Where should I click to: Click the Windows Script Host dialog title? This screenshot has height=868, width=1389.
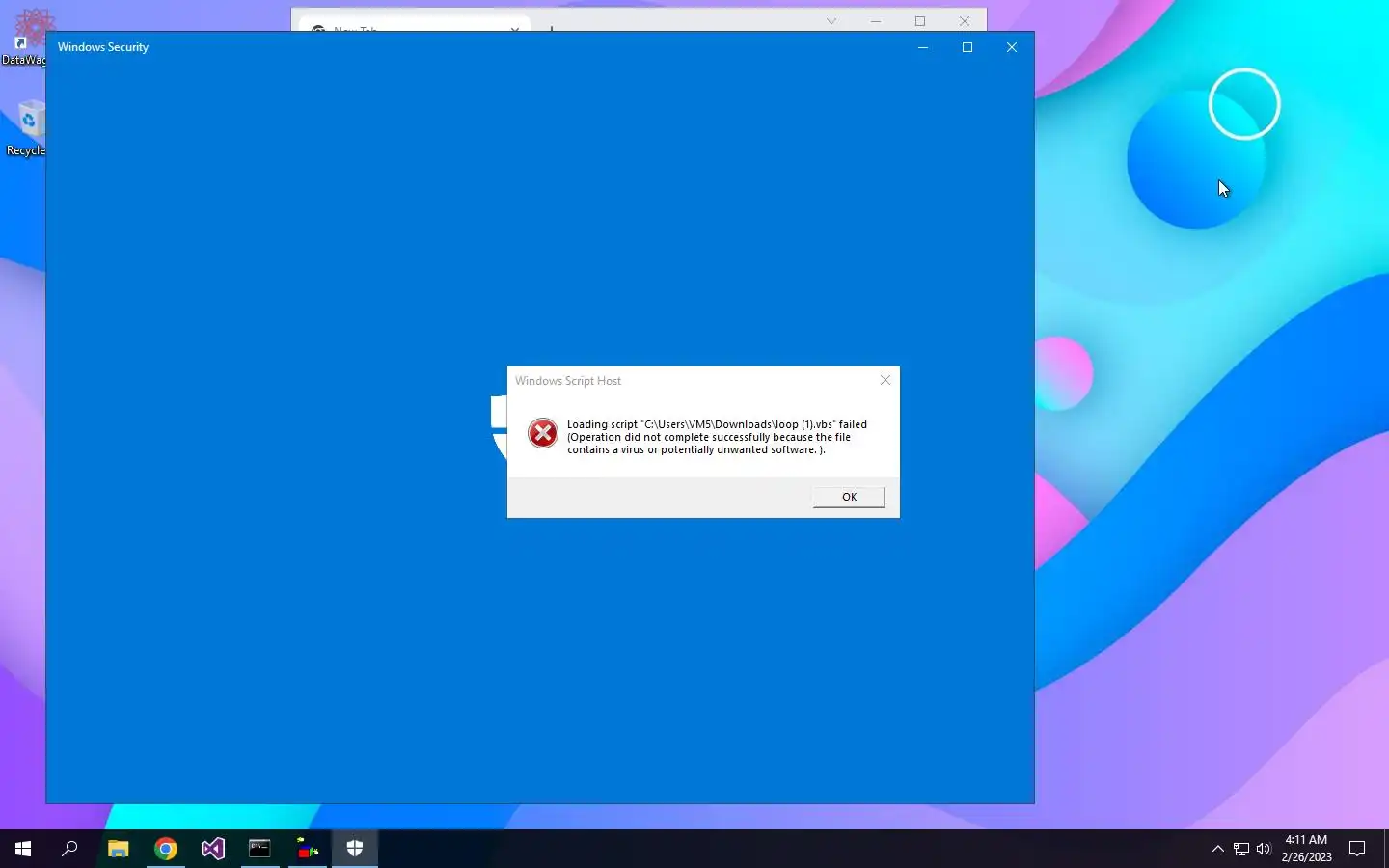point(568,381)
